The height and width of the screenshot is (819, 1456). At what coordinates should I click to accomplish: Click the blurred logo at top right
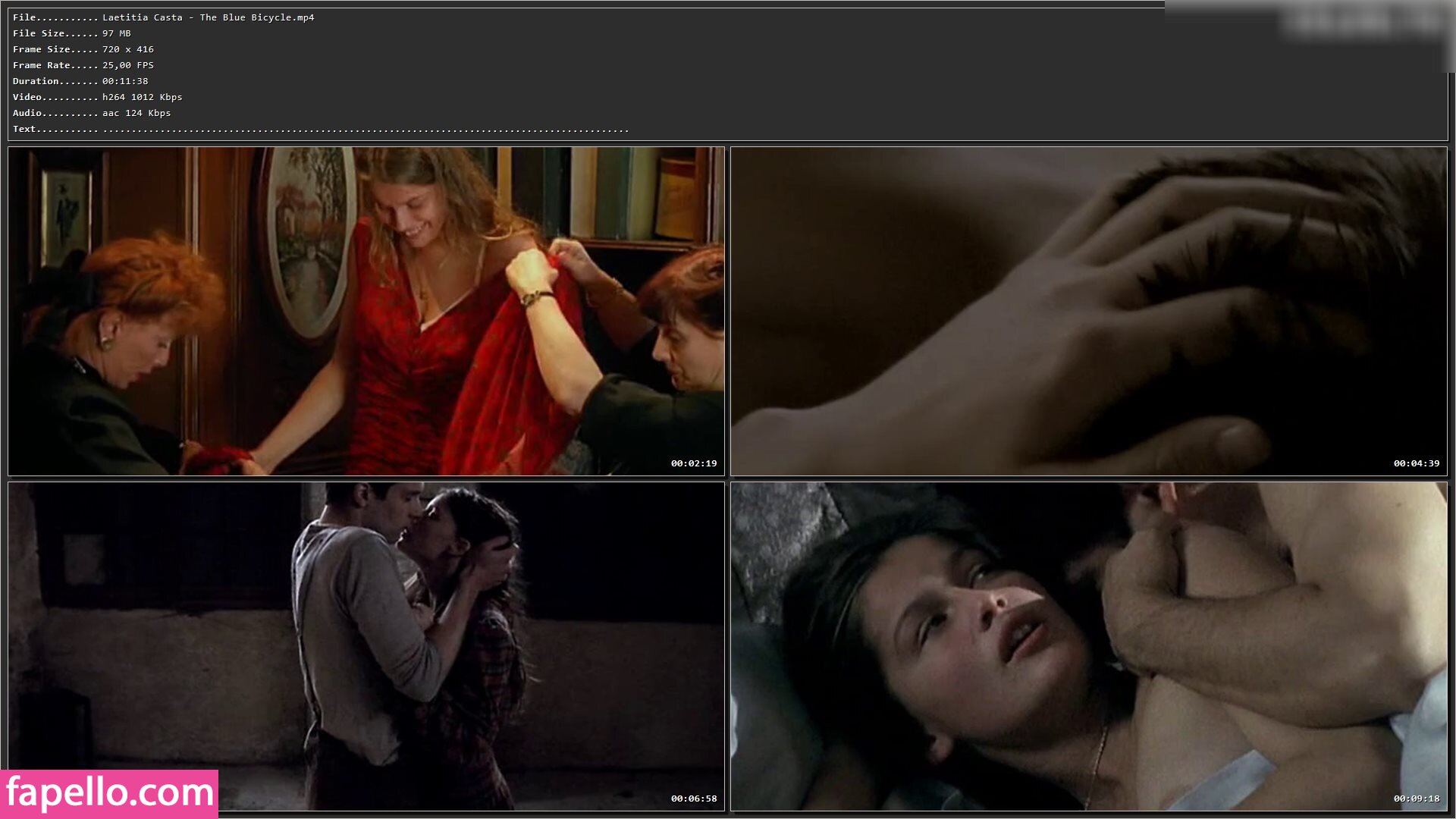(x=1365, y=23)
